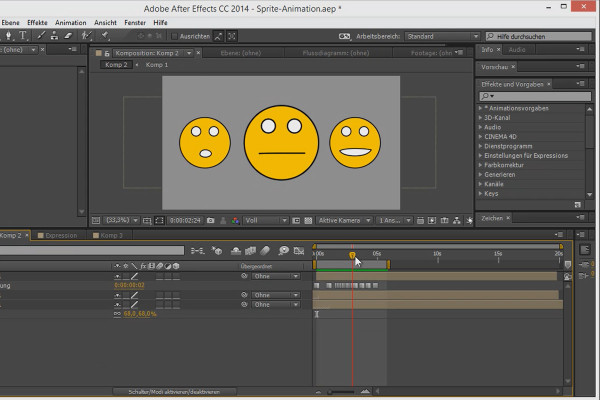Open the Hilfe menu

point(160,23)
